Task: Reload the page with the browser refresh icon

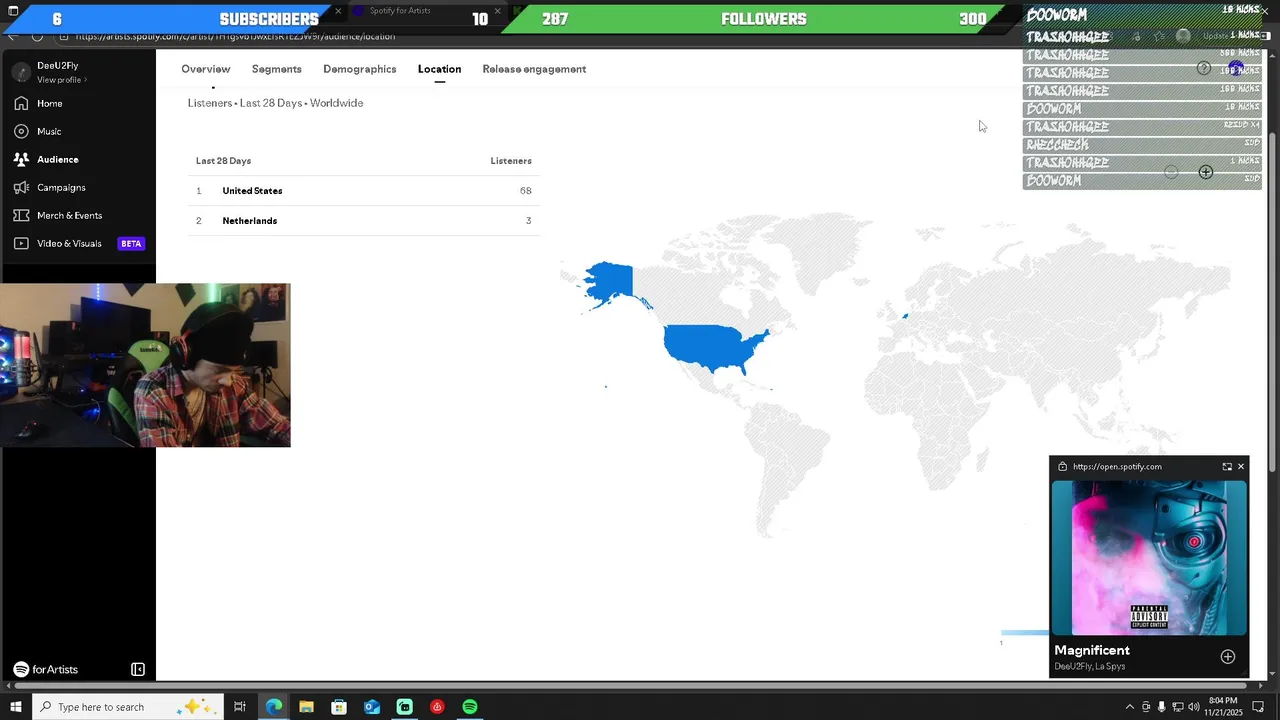Action: coord(37,36)
